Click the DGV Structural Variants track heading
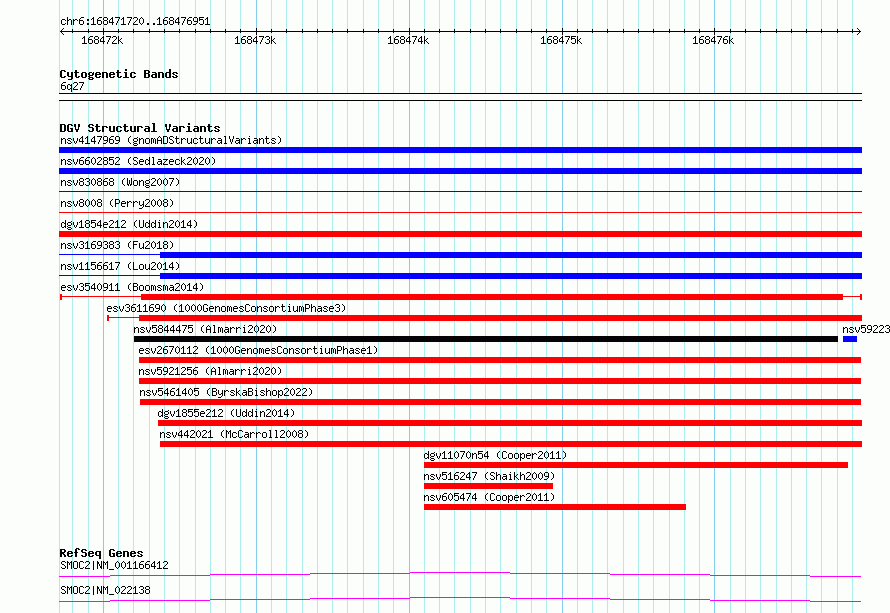The width and height of the screenshot is (890, 613). (140, 128)
